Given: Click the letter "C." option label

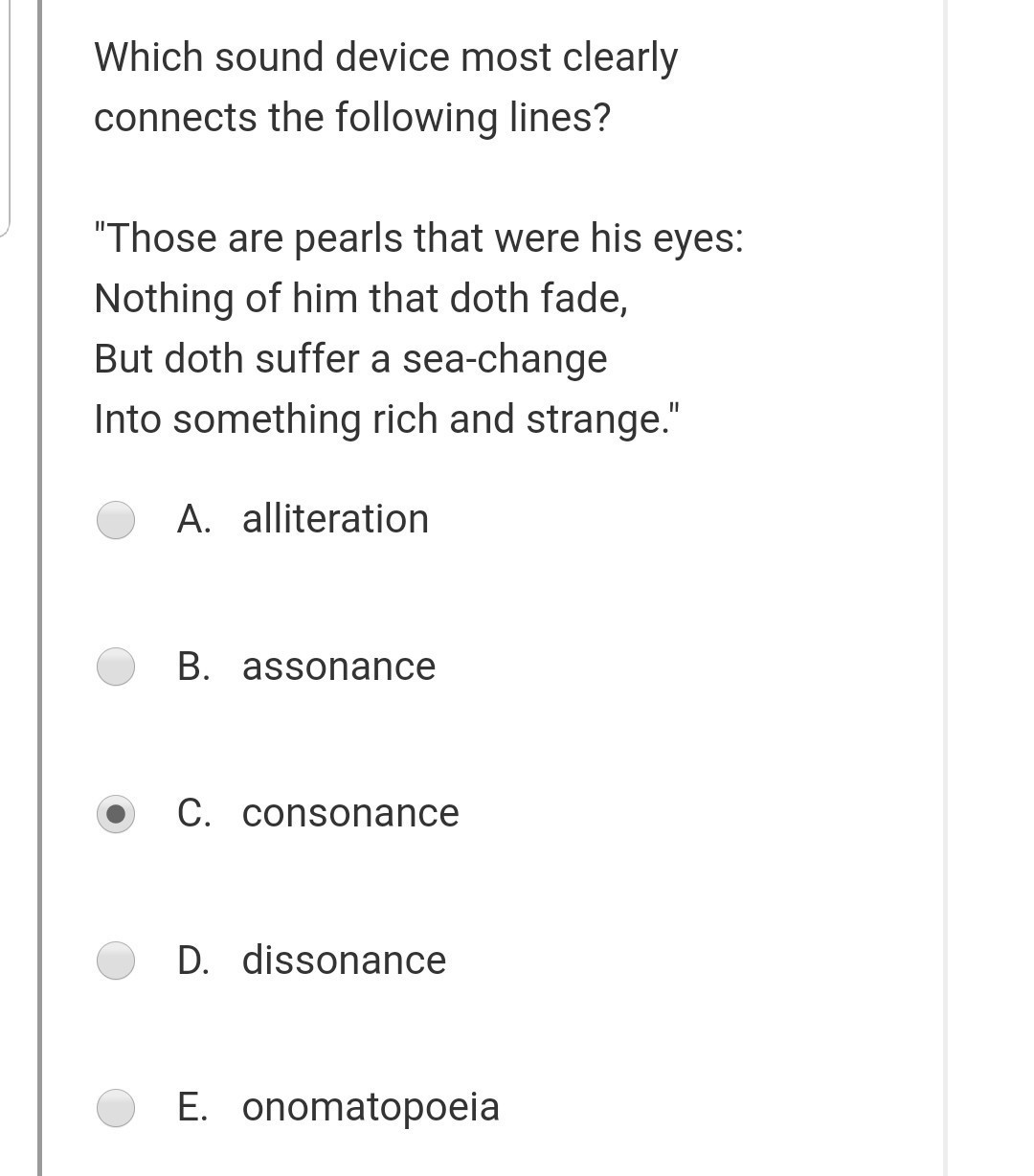Looking at the screenshot, I should pos(194,813).
